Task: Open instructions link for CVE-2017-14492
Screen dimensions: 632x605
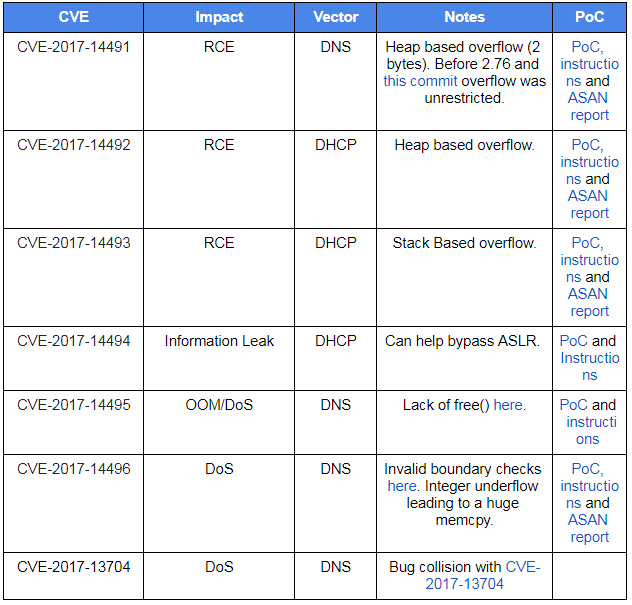Action: pos(589,170)
